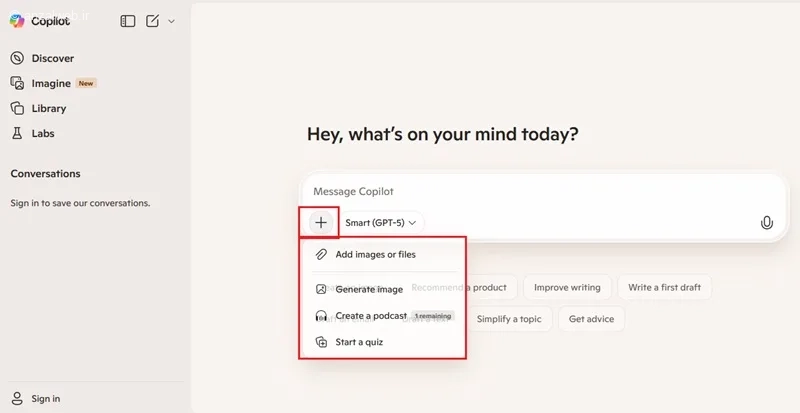Click Sign in at the sidebar bottom
Viewport: 800px width, 413px height.
click(45, 398)
